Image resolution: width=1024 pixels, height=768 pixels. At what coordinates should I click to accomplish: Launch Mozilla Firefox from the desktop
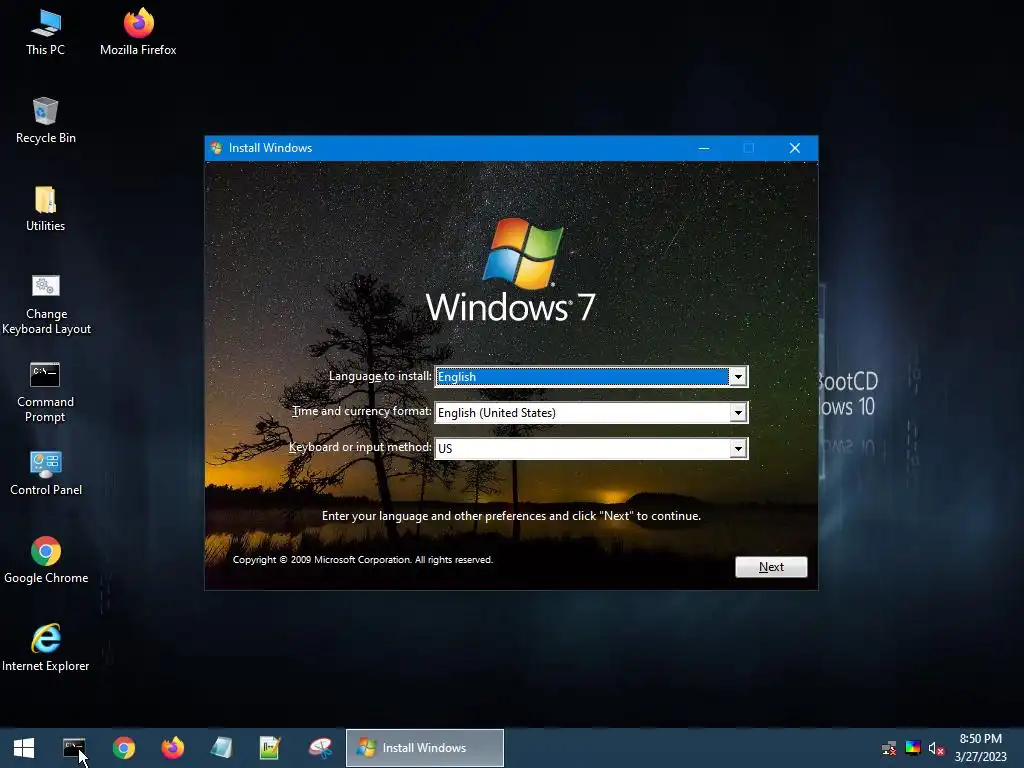pos(138,33)
